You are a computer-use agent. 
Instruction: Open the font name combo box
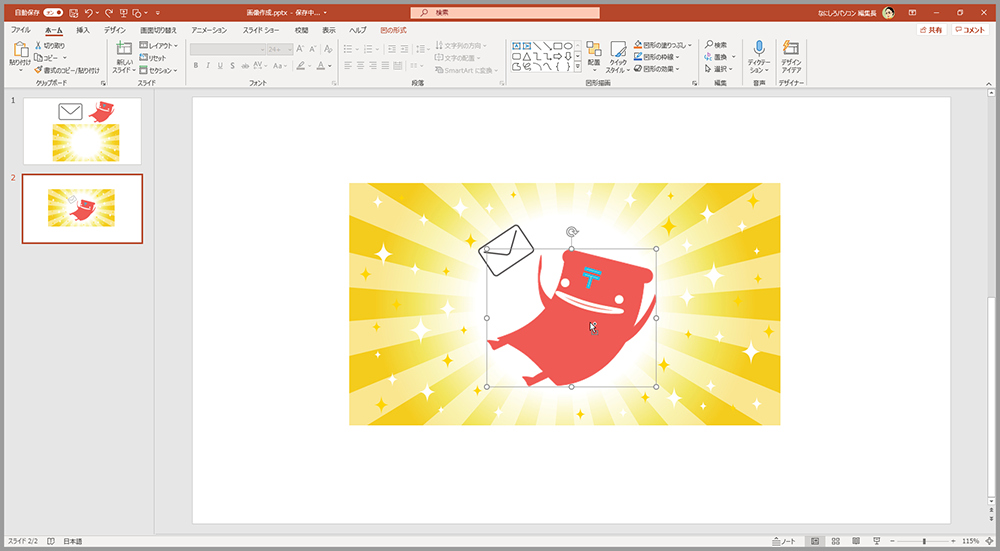coord(228,49)
